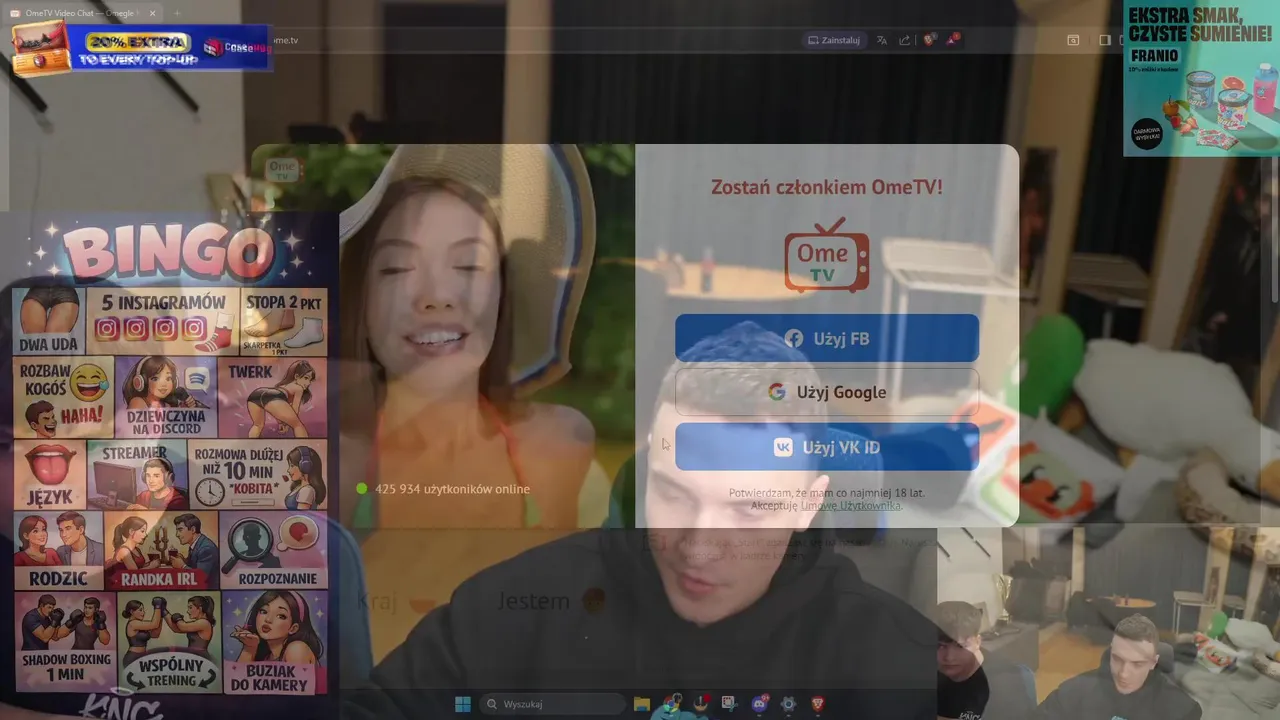The image size is (1280, 720).
Task: Click the Google logo in Użyj Google
Action: click(777, 392)
